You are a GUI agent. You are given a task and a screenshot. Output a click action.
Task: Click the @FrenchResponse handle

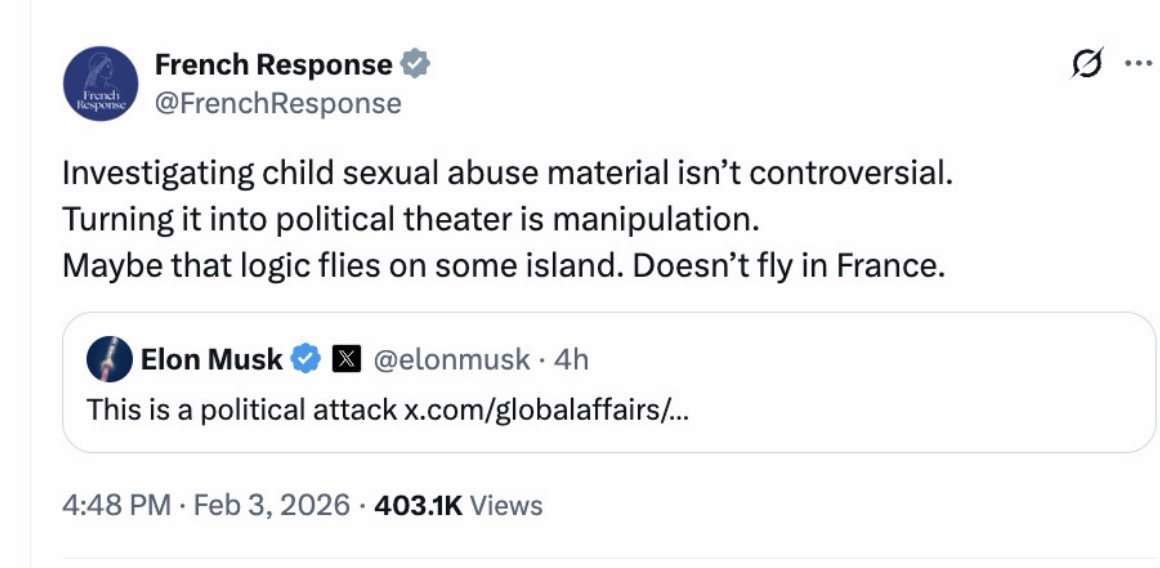[x=277, y=103]
